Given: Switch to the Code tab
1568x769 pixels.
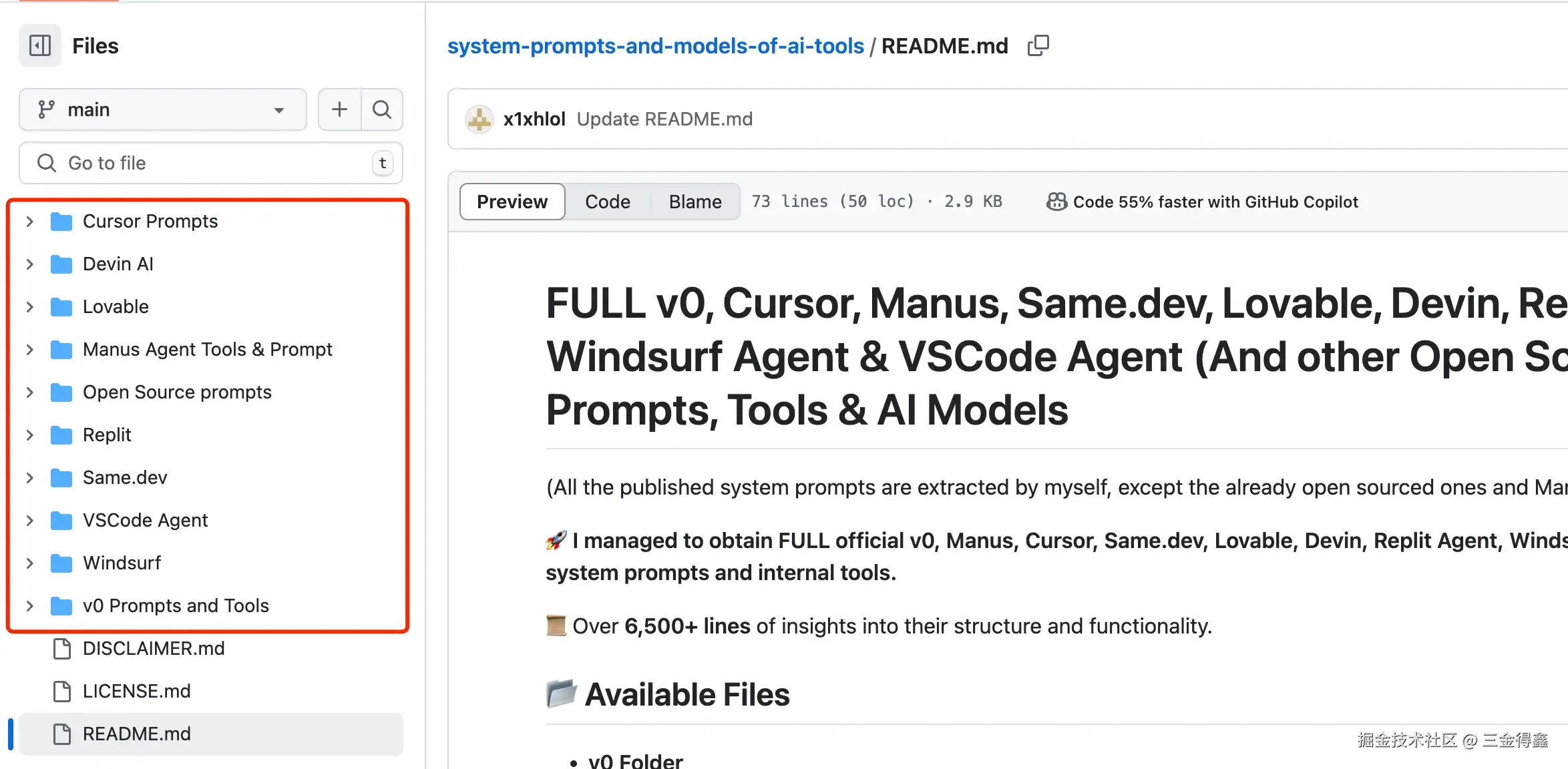Looking at the screenshot, I should coord(607,202).
